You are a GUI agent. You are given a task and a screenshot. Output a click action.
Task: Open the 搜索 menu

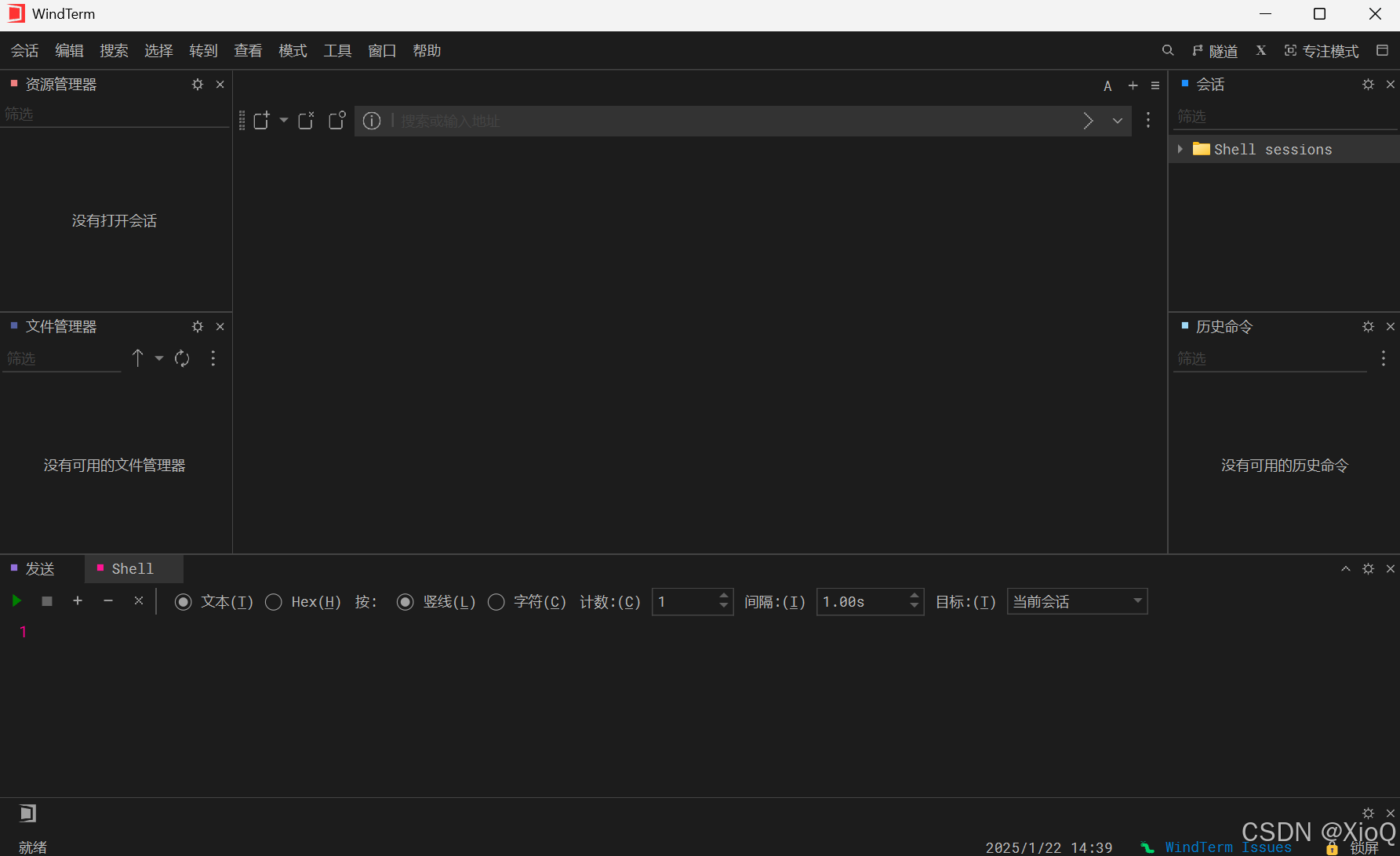(114, 51)
